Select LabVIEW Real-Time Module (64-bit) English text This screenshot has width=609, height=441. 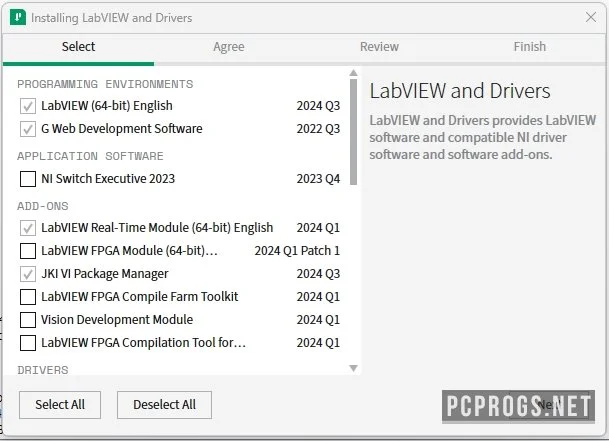pos(157,228)
